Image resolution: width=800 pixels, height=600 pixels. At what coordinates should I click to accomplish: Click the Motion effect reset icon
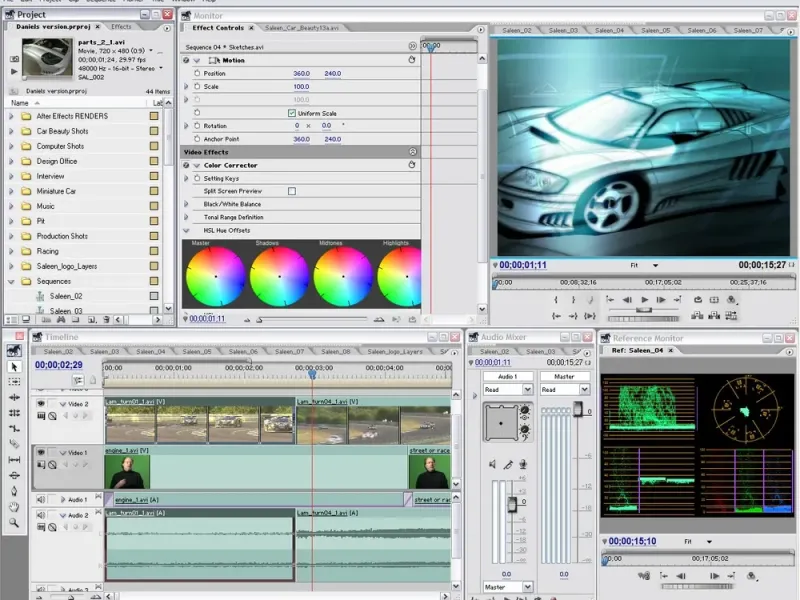pyautogui.click(x=412, y=60)
